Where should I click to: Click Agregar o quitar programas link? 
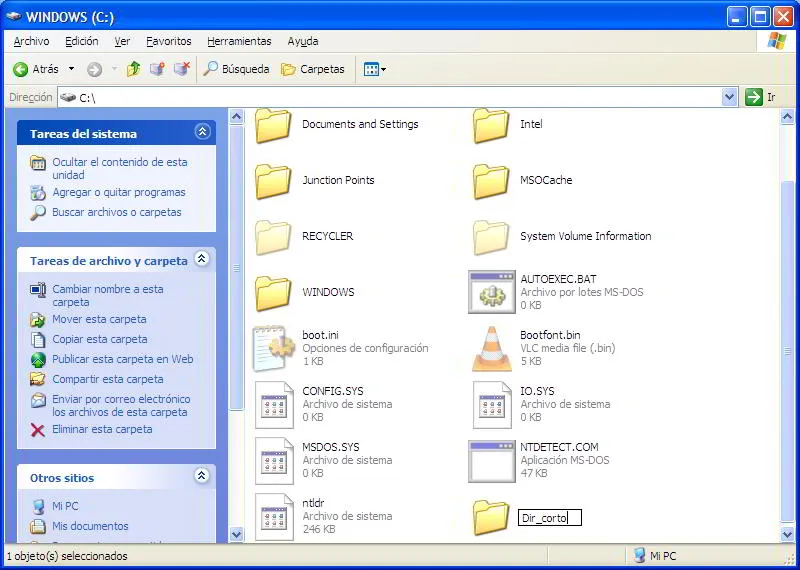pyautogui.click(x=118, y=192)
